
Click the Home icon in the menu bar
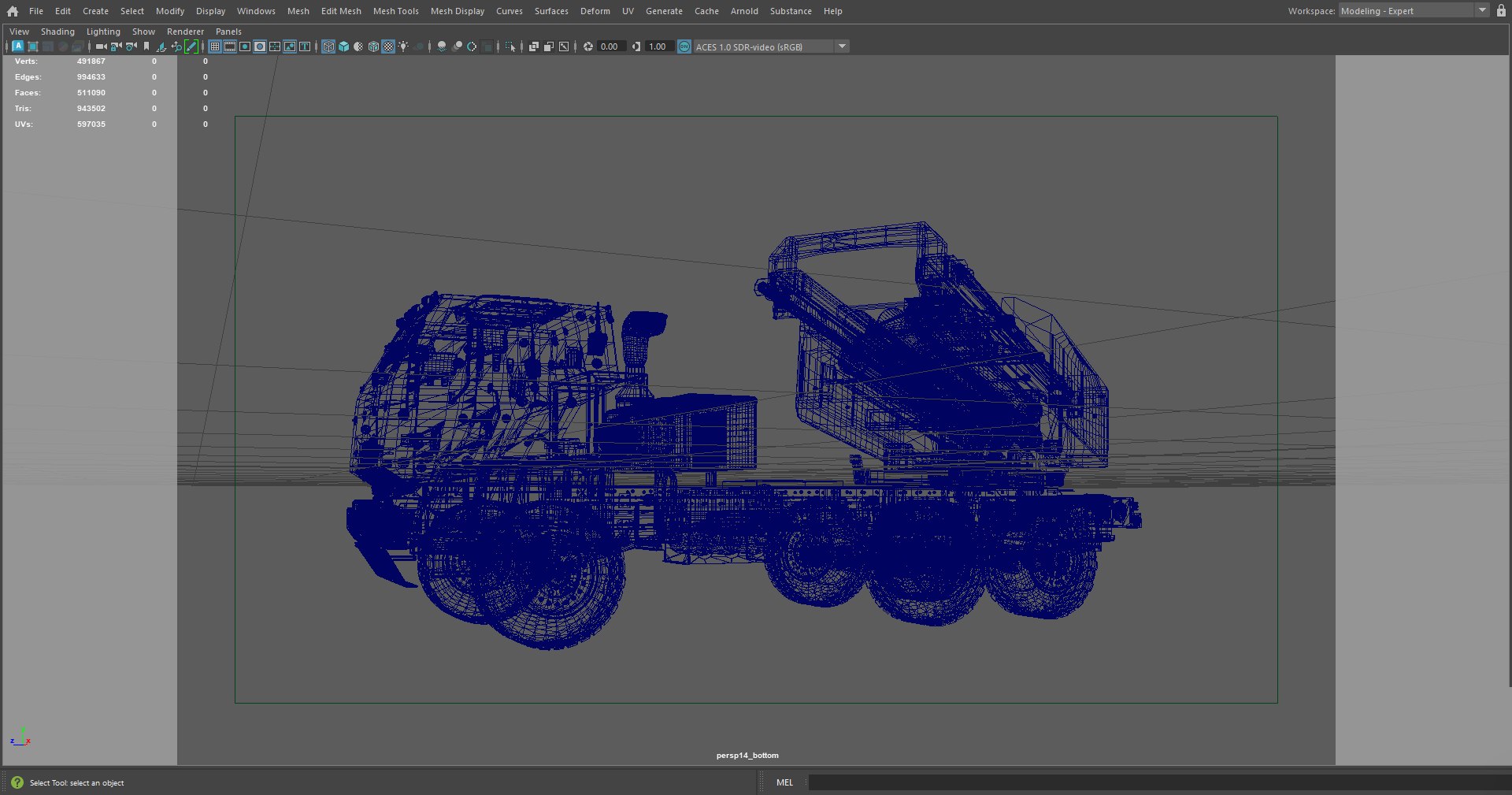[x=13, y=11]
